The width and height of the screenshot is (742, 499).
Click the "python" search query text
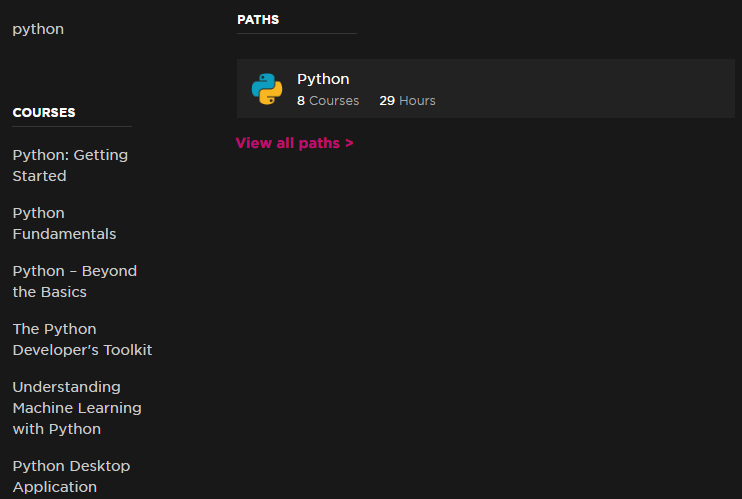[38, 29]
